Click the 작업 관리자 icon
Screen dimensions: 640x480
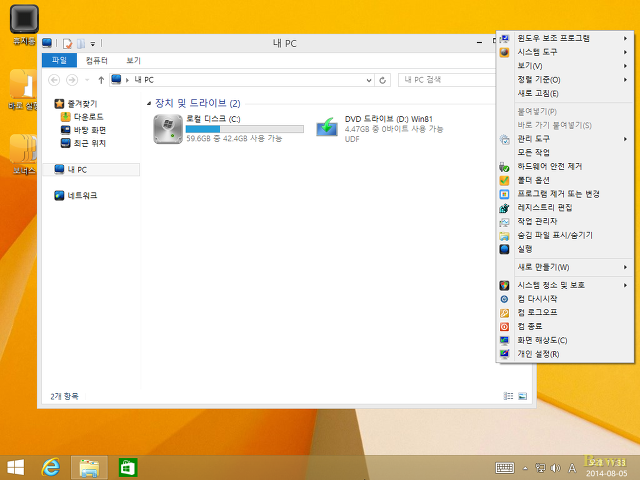504,222
